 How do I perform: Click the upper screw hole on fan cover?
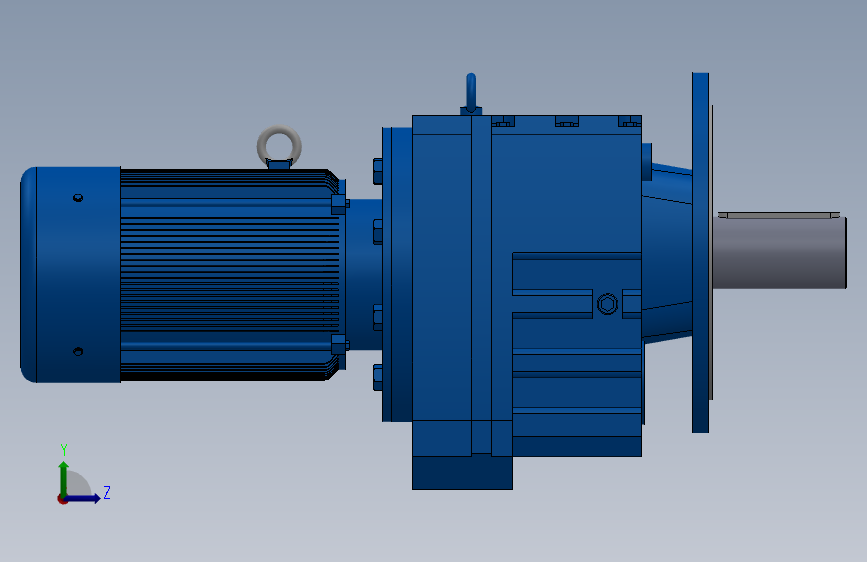[x=78, y=198]
